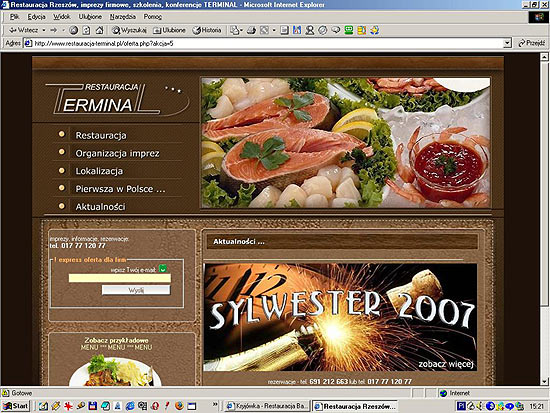Viewport: 550px width, 413px height.
Task: Open the Edycja menu
Action: tap(36, 16)
